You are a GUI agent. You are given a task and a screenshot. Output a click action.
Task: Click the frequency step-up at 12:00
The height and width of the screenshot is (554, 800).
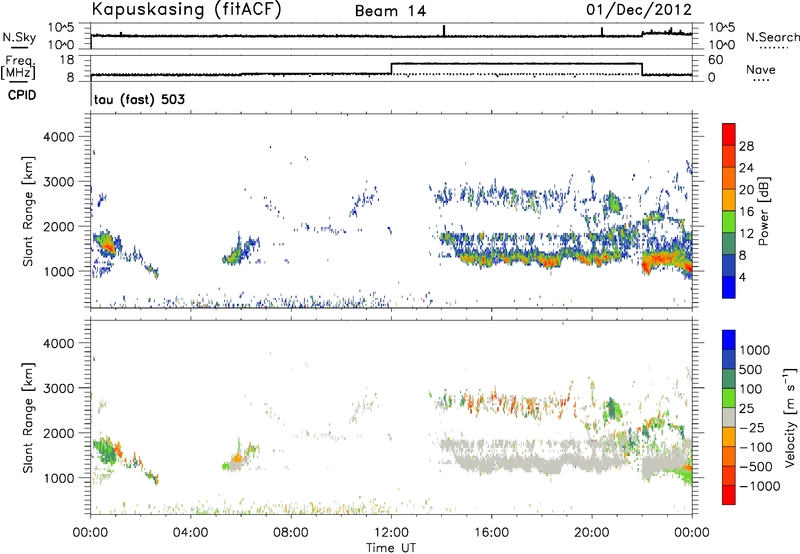pyautogui.click(x=391, y=68)
